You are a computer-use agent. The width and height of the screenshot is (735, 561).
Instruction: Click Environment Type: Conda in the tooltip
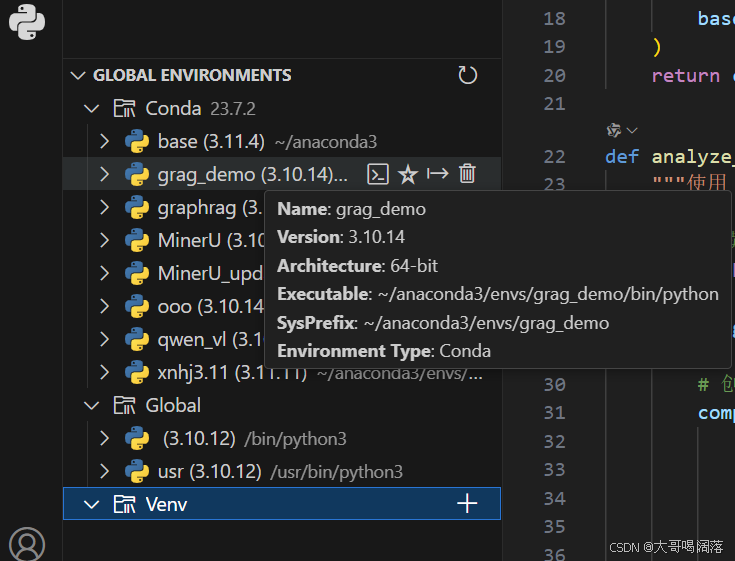click(384, 351)
